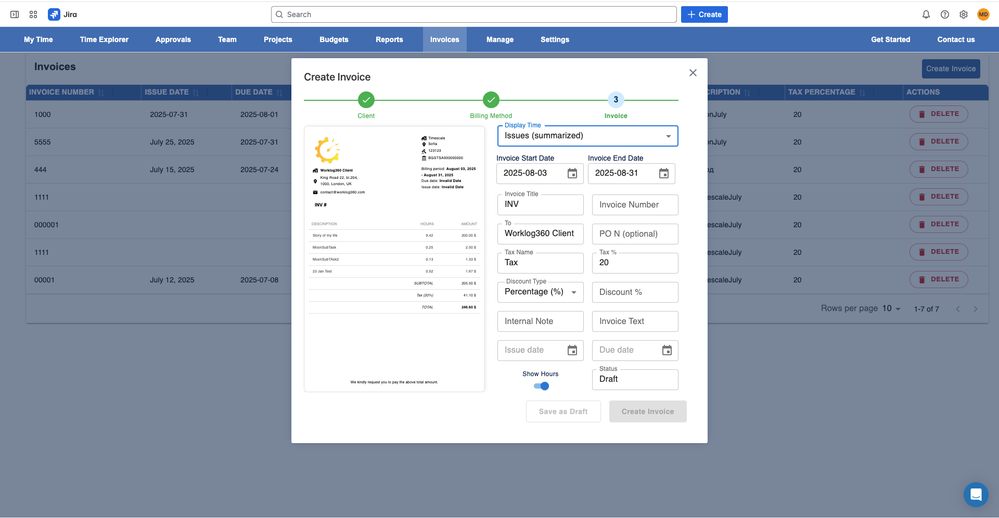This screenshot has width=999, height=518.
Task: Open Jira settings gear icon
Action: click(x=963, y=14)
